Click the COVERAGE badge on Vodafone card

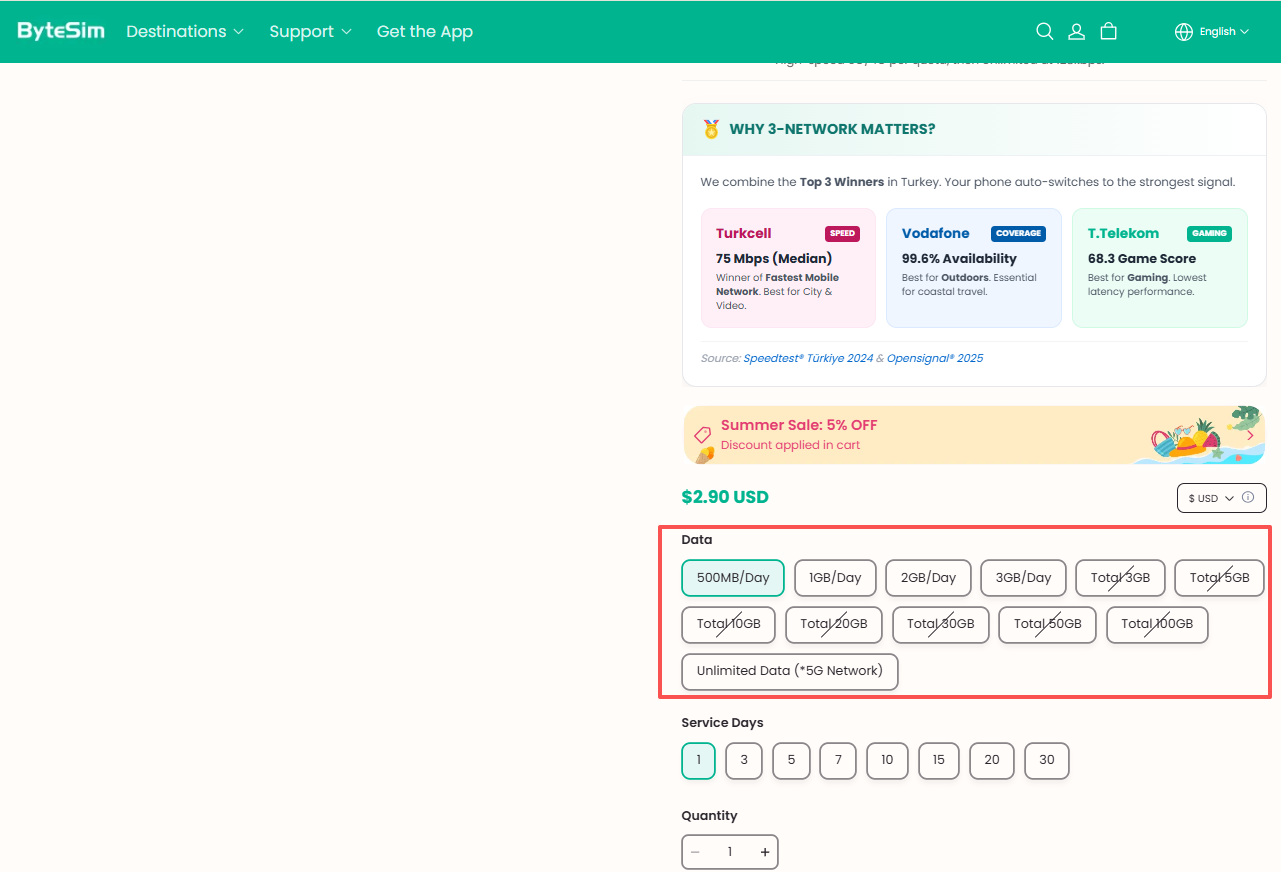point(1019,234)
